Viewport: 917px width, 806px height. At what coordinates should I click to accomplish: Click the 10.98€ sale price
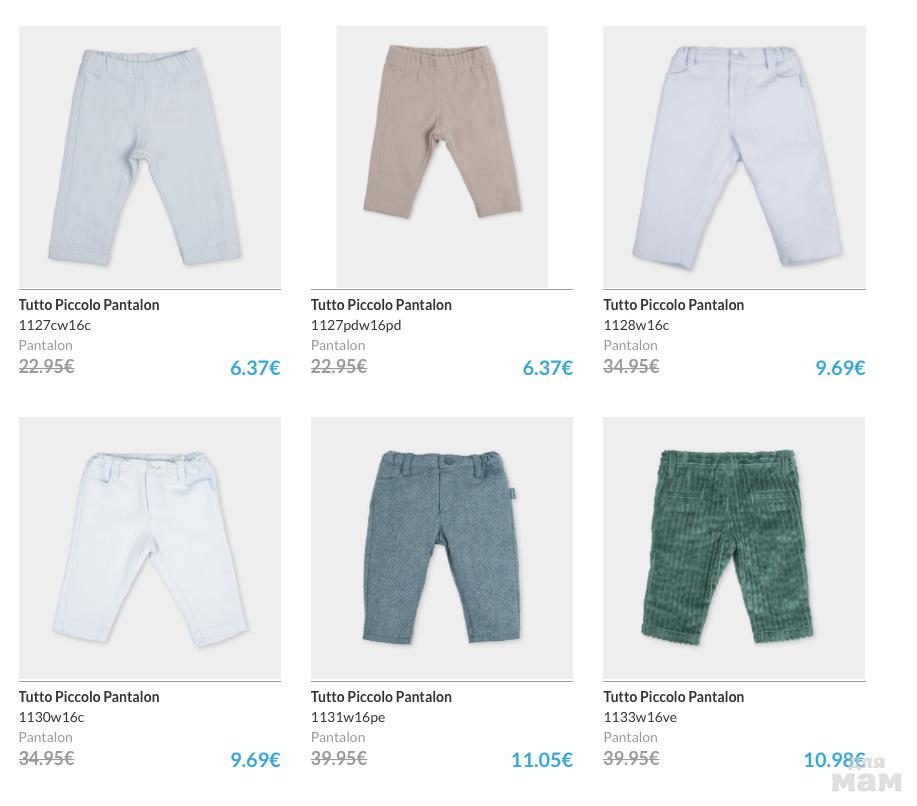coord(833,760)
